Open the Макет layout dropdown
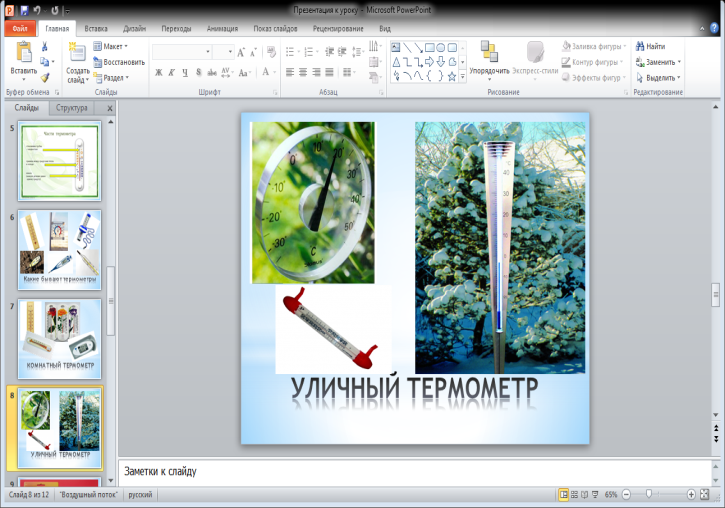The width and height of the screenshot is (725, 508). [112, 46]
